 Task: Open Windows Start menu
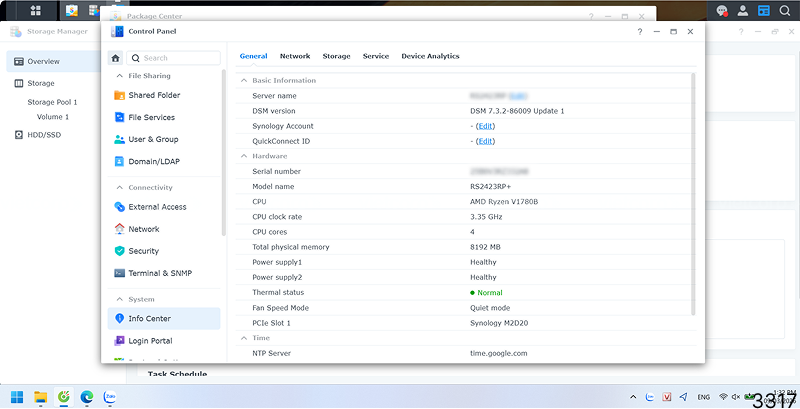click(x=17, y=397)
